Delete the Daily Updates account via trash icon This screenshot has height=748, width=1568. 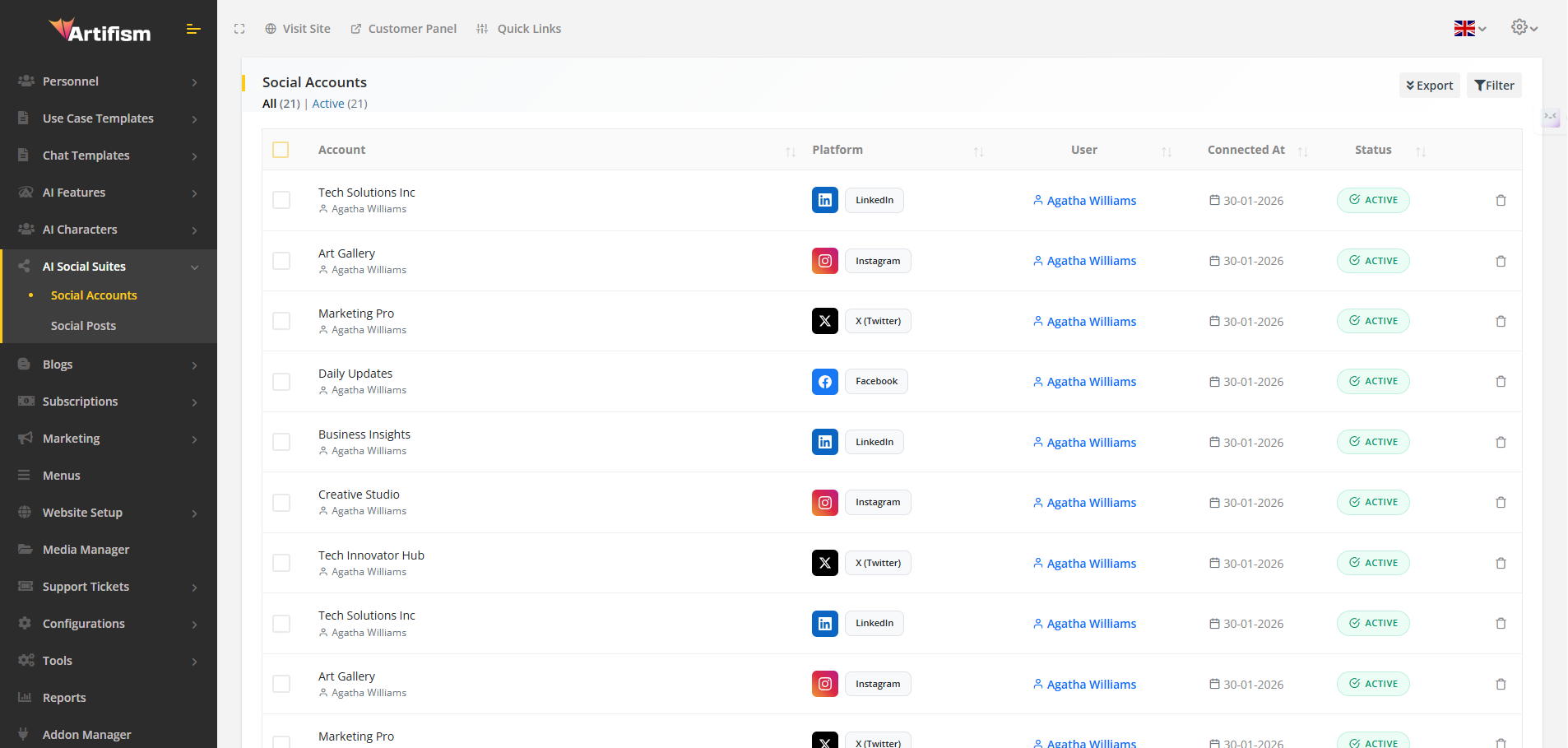[x=1500, y=381]
